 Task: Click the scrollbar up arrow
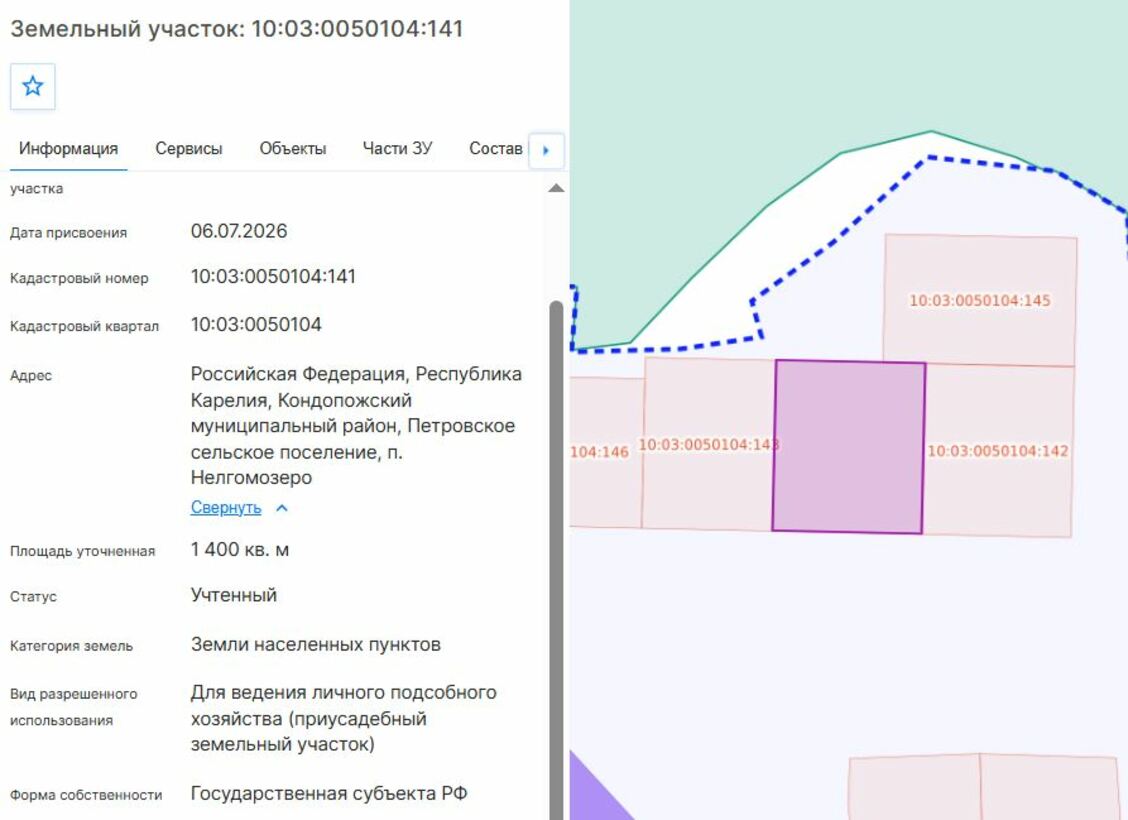pyautogui.click(x=556, y=188)
